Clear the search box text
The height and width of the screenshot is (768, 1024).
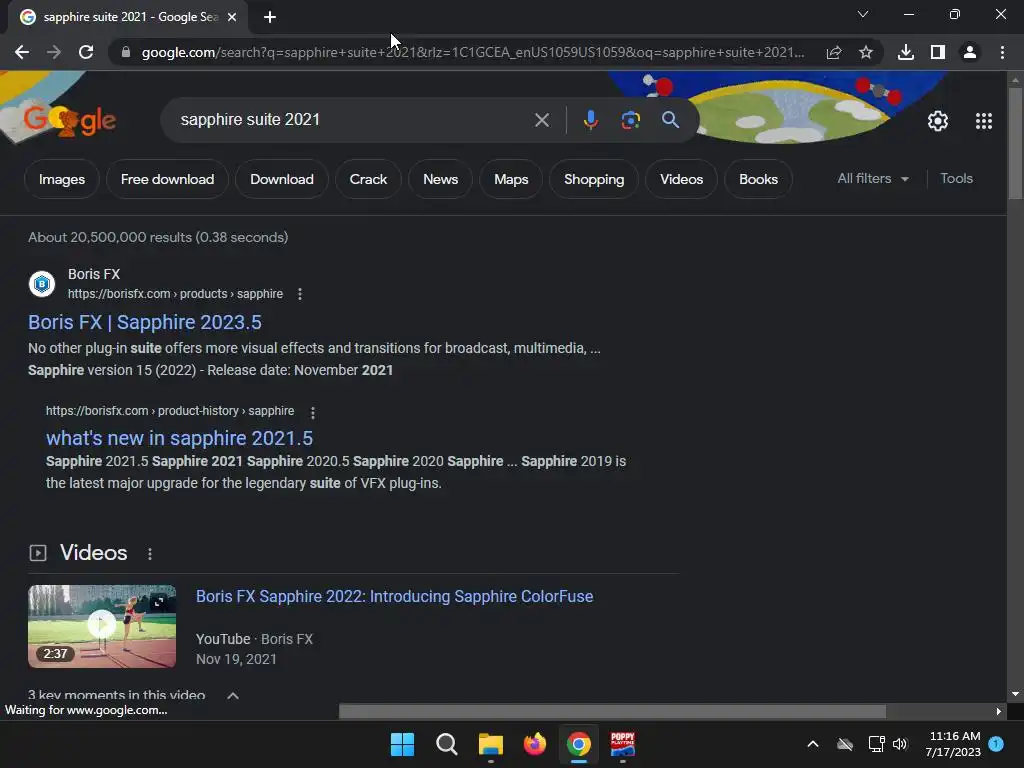pos(541,120)
